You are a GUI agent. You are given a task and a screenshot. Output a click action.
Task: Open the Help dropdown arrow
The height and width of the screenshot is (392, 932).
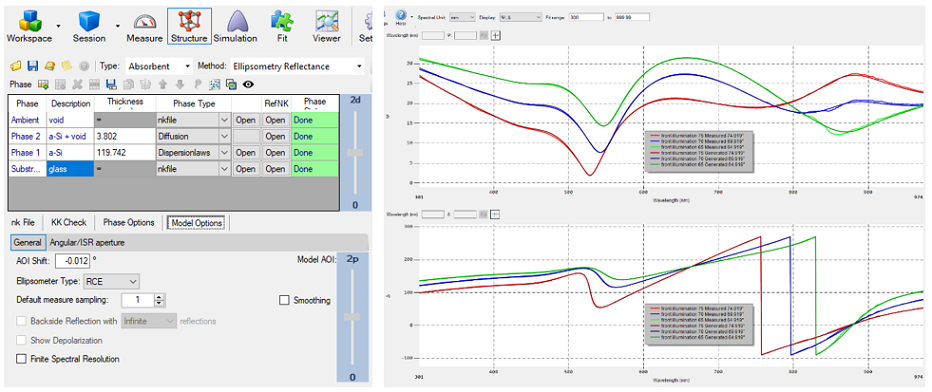411,17
